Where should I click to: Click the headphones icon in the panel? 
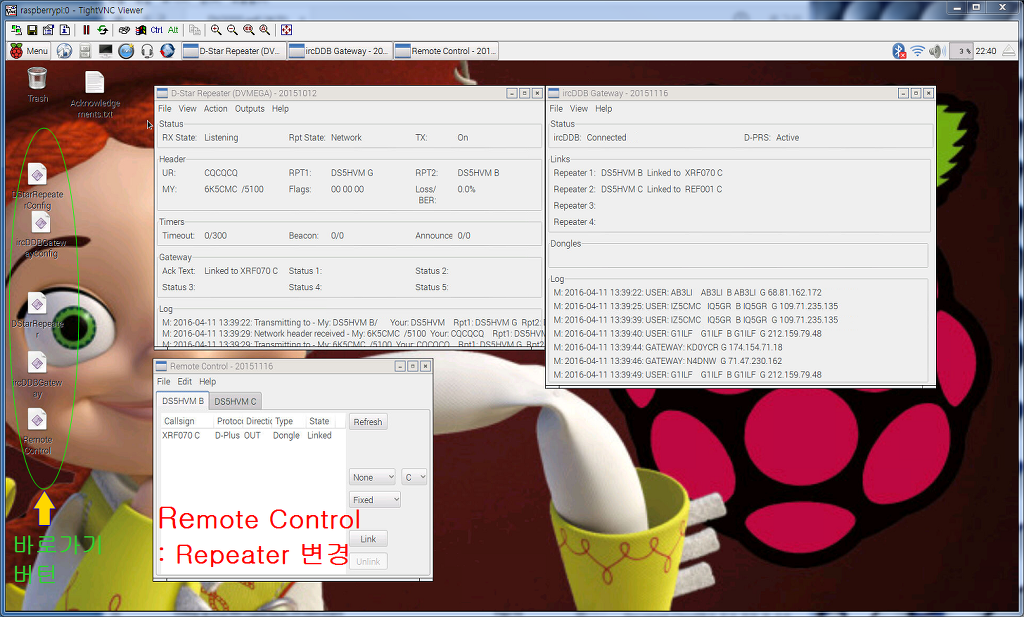147,51
